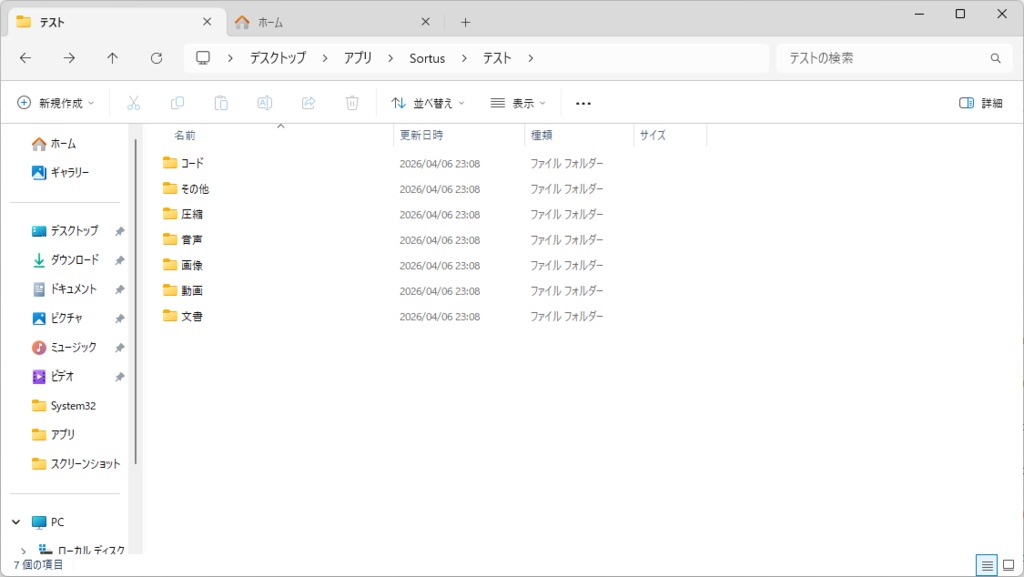Image resolution: width=1024 pixels, height=577 pixels.
Task: Select the コード folder
Action: point(183,163)
